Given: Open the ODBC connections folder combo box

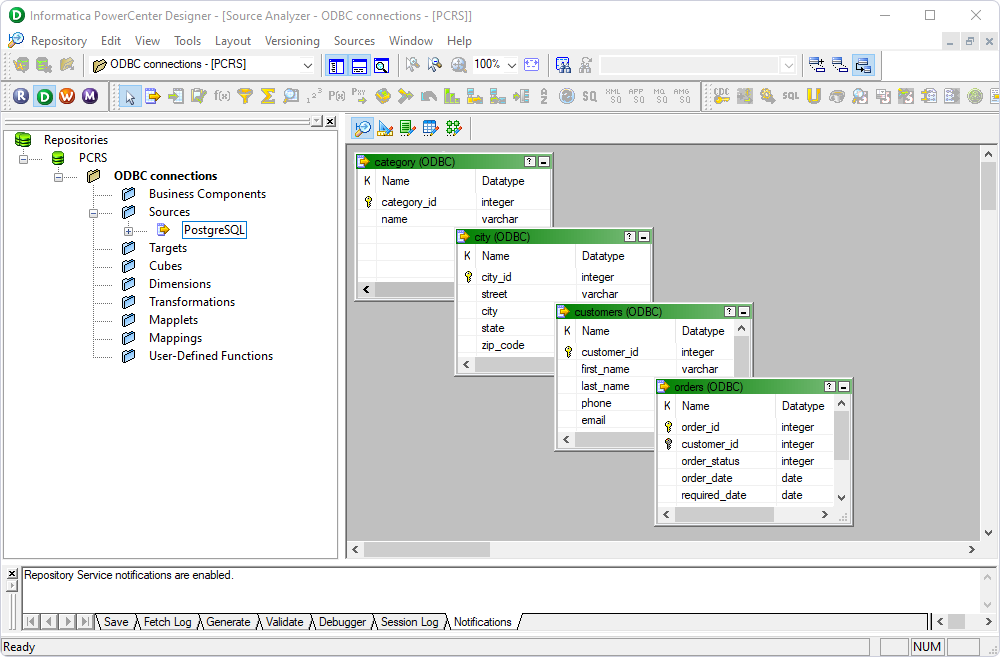Looking at the screenshot, I should point(305,65).
